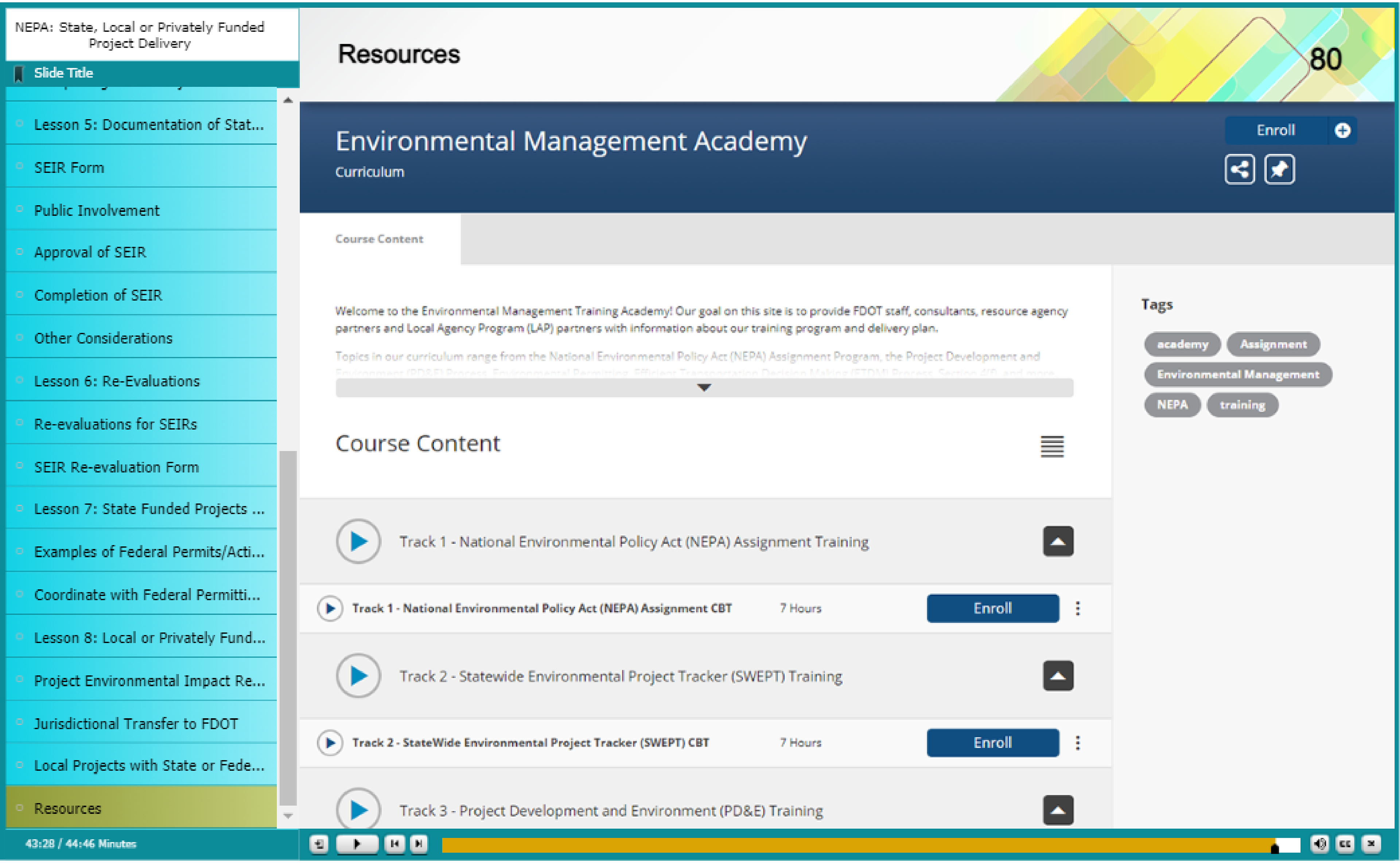This screenshot has height=863, width=1400.
Task: Select SEIR Re-evaluation Form slide
Action: click(141, 466)
